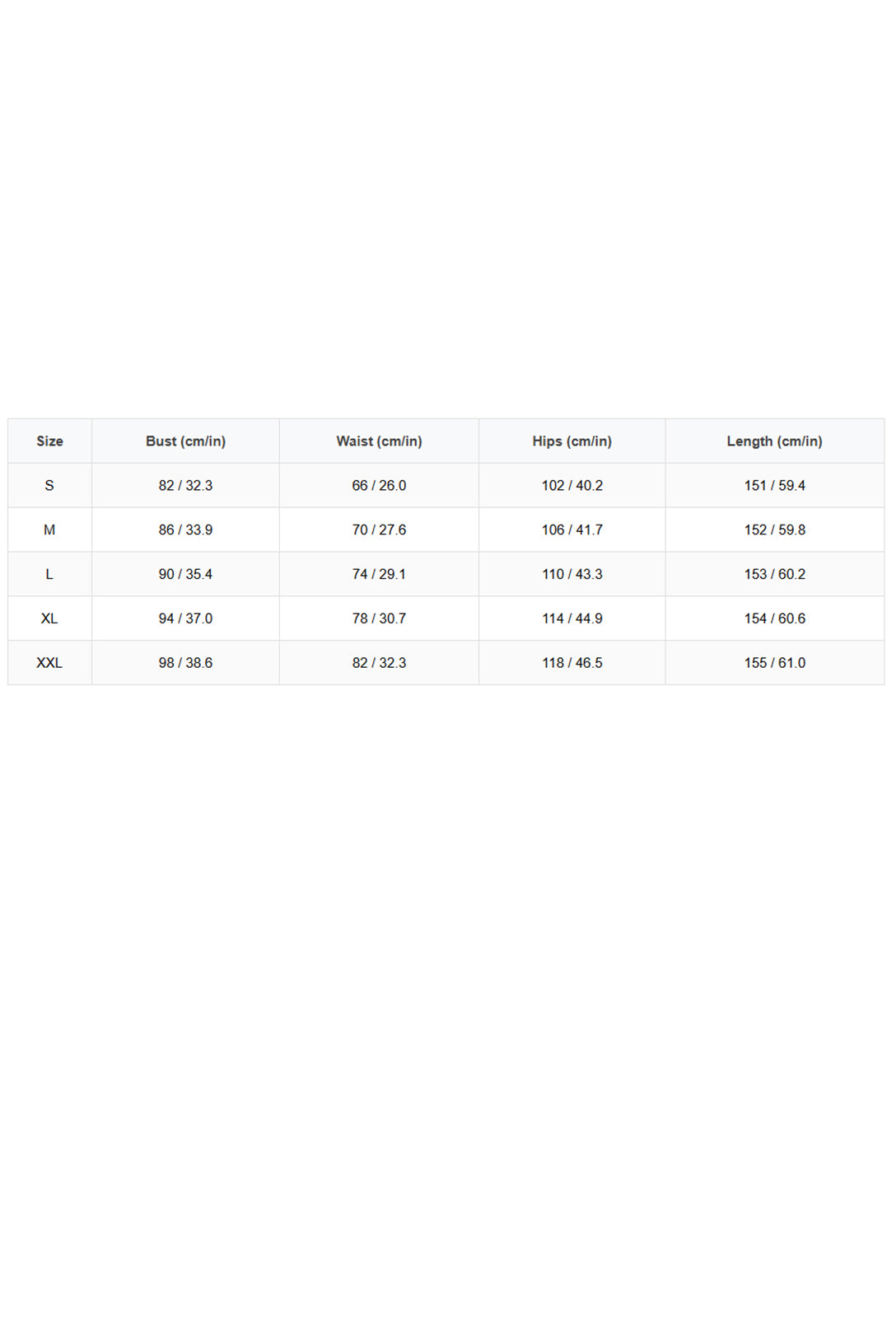Viewport: 896px width, 1344px height.
Task: Click the Waist (cm/in) column header
Action: (x=379, y=441)
